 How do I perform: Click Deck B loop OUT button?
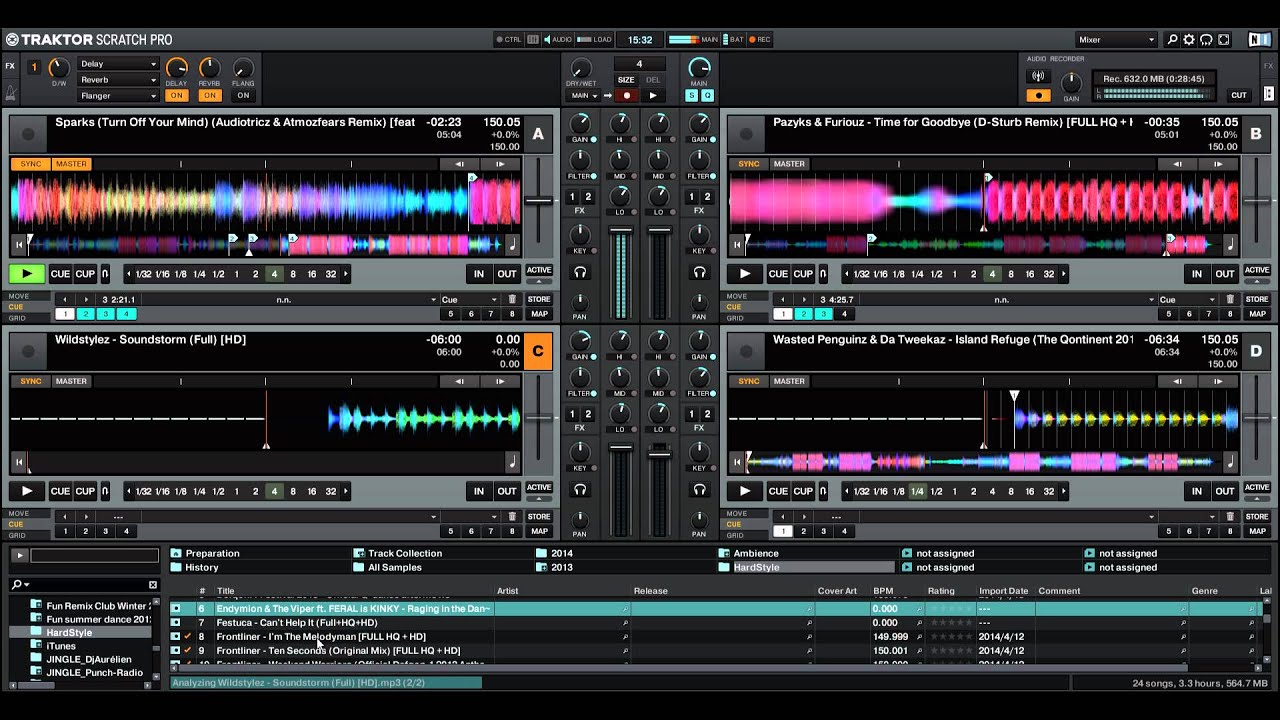(1225, 274)
